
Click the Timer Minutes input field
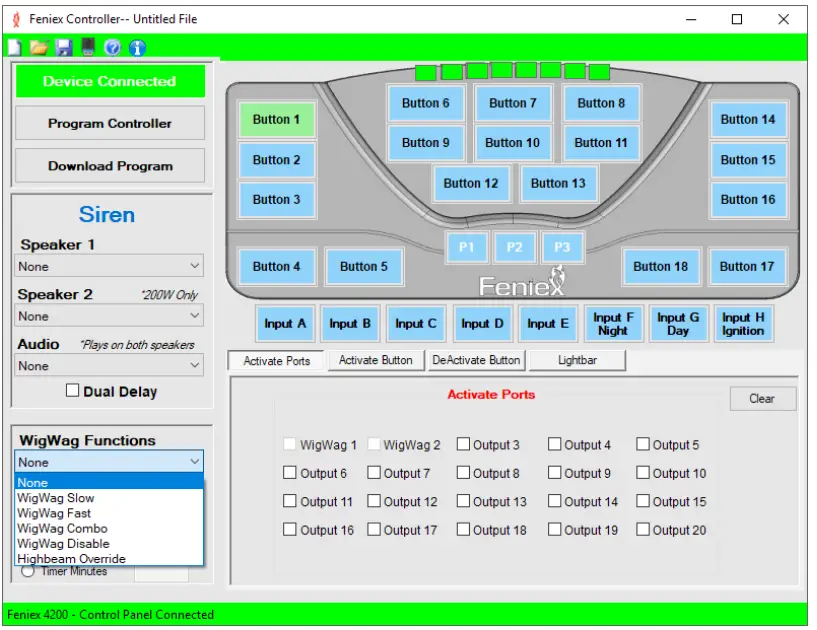tap(162, 574)
